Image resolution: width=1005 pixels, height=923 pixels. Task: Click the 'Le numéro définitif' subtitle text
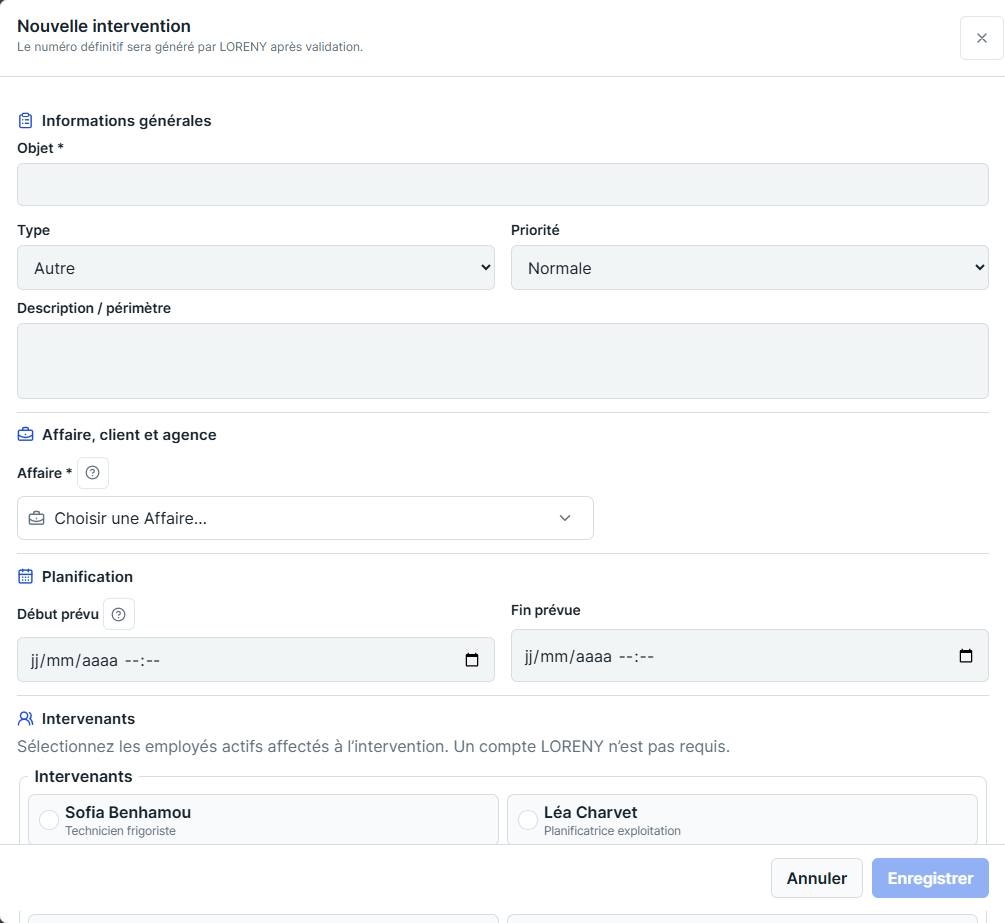click(190, 47)
